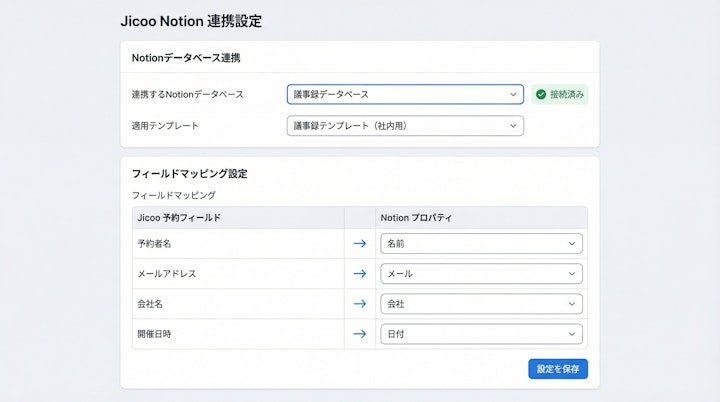This screenshot has width=720, height=402.
Task: Click the arrow icon in 会社名 row
Action: pos(360,304)
